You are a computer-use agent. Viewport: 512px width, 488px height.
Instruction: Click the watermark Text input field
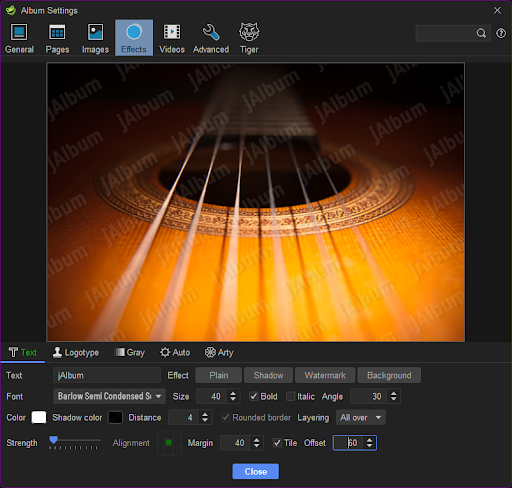point(107,375)
